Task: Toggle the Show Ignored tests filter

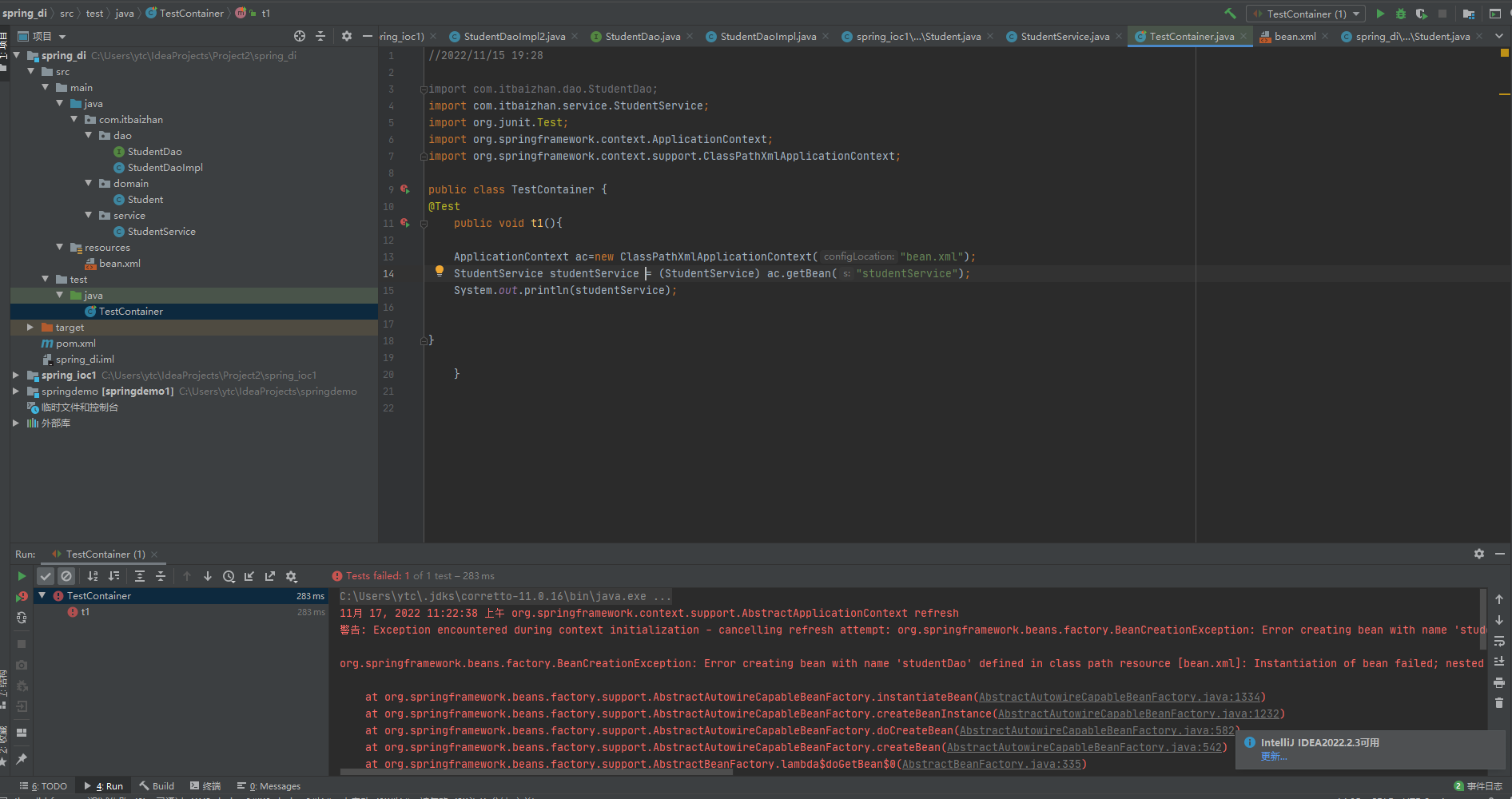Action: click(66, 576)
